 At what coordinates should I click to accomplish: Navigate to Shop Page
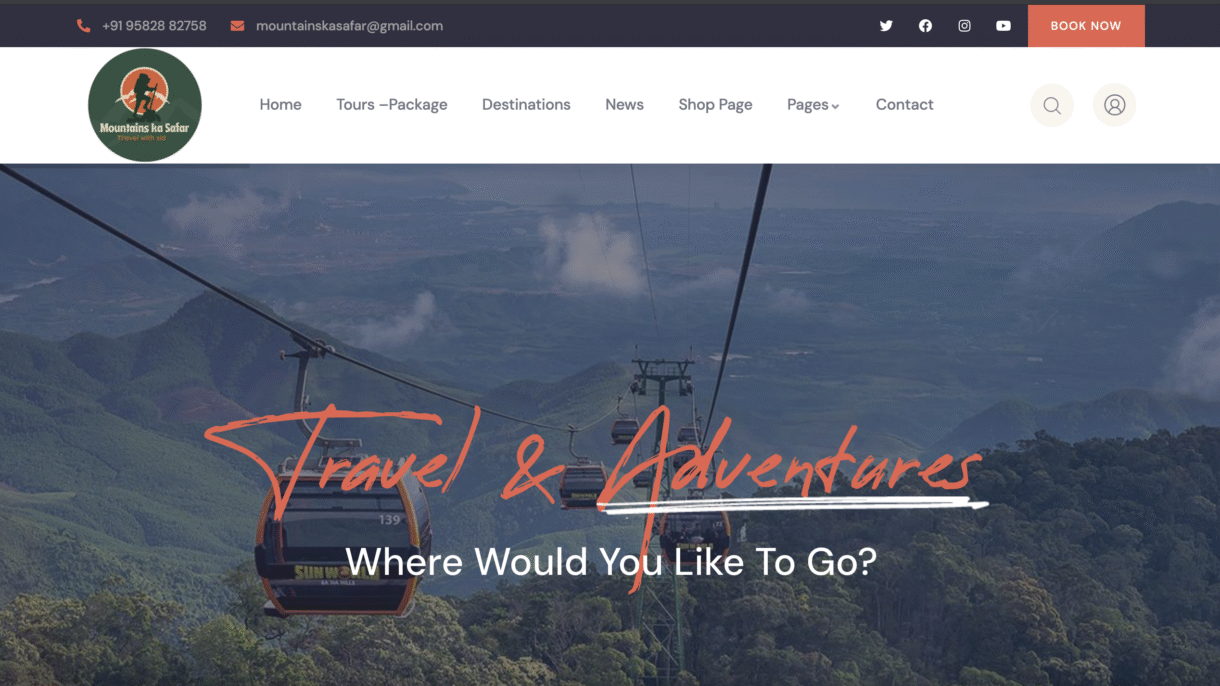715,105
